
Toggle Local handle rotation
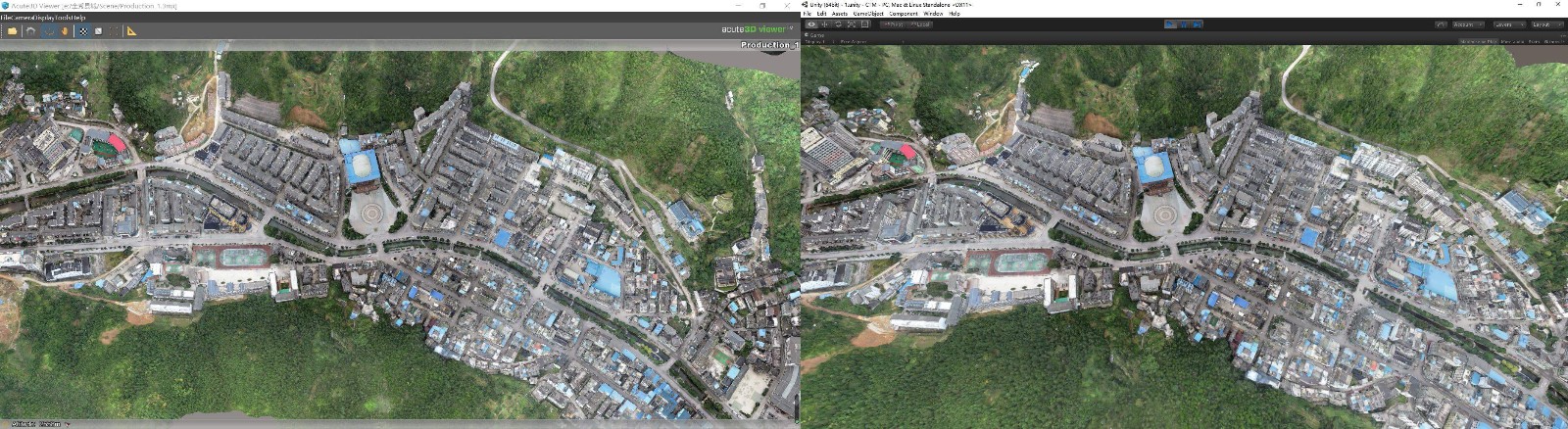[919, 24]
